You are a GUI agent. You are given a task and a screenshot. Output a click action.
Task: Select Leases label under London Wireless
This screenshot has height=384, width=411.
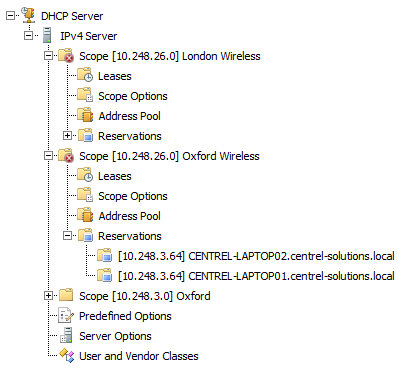click(x=115, y=76)
